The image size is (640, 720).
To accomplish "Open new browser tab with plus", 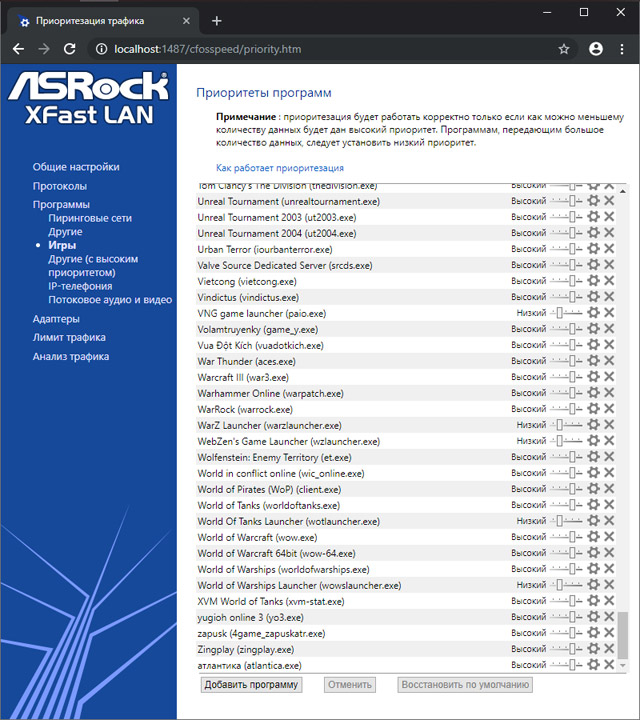I will [x=217, y=21].
